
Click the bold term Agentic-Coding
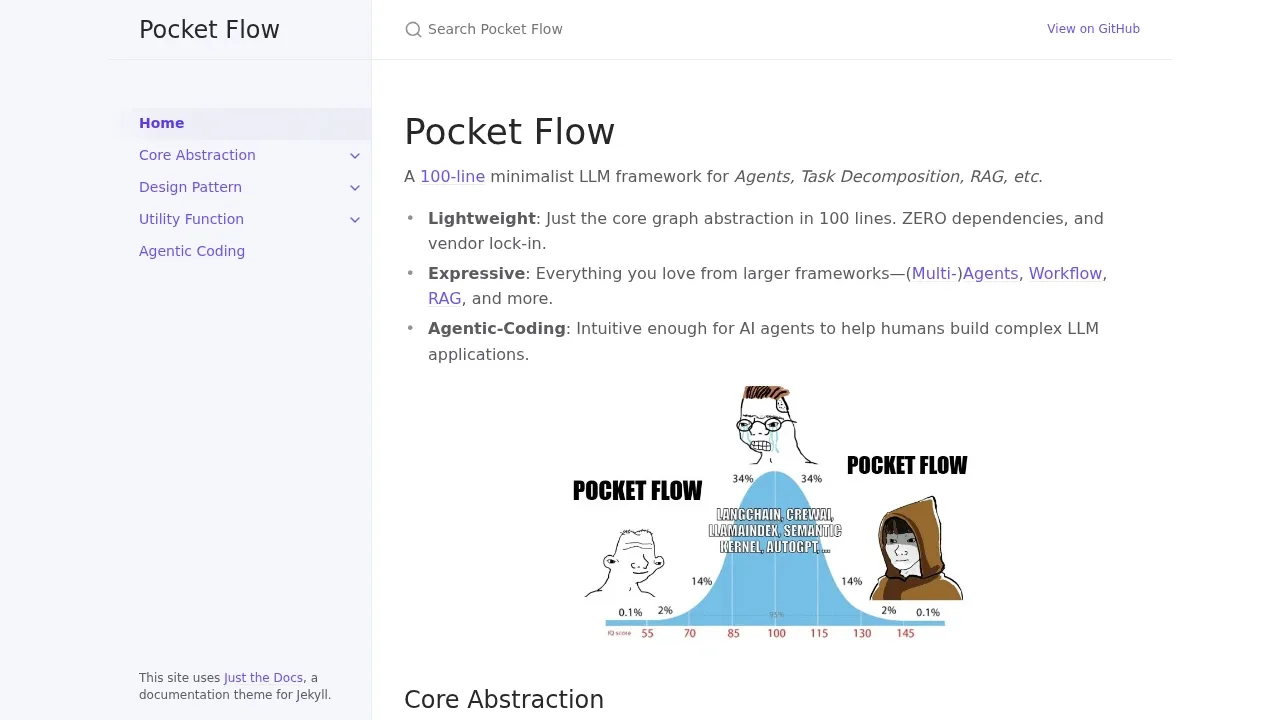tap(497, 328)
